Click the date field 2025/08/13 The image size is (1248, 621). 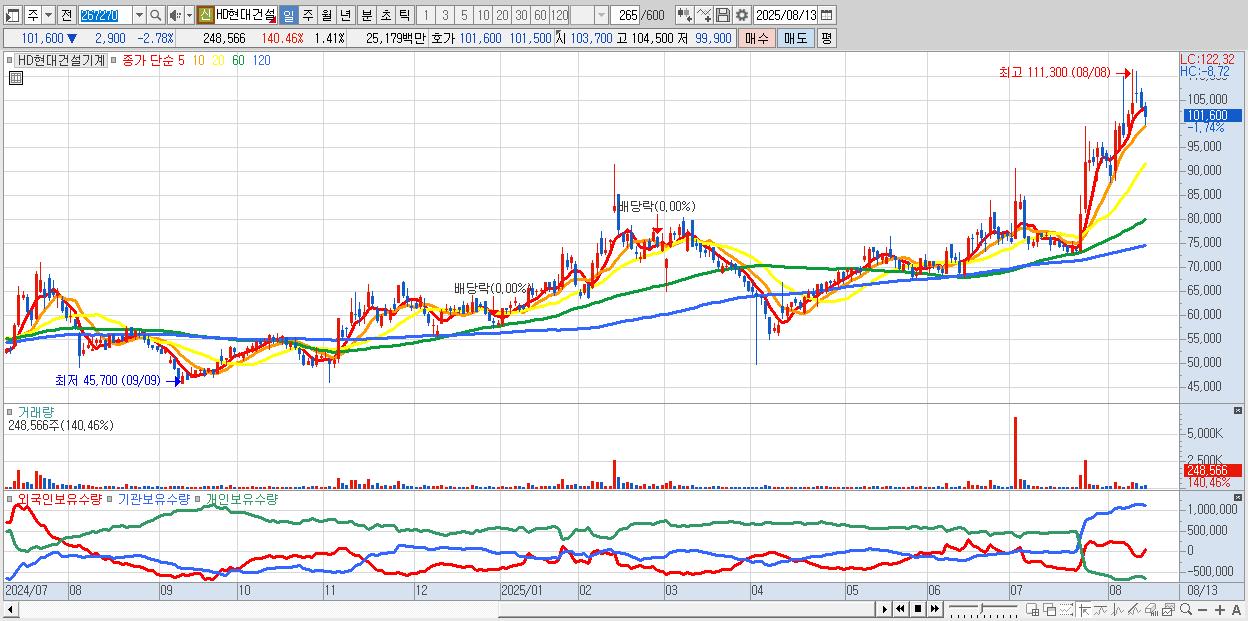click(x=786, y=15)
